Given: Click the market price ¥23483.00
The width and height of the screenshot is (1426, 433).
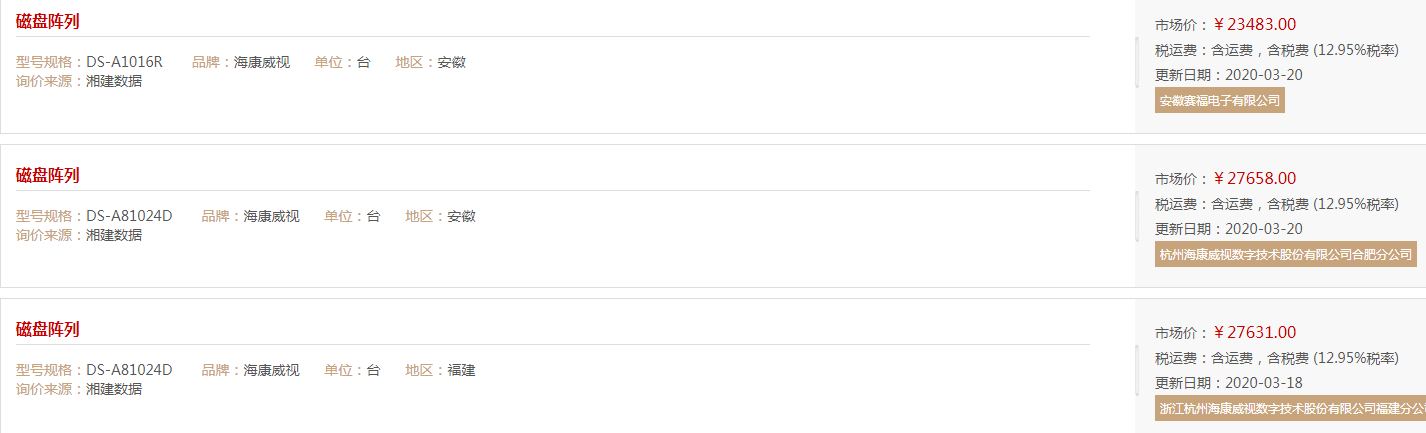Looking at the screenshot, I should tap(1254, 25).
